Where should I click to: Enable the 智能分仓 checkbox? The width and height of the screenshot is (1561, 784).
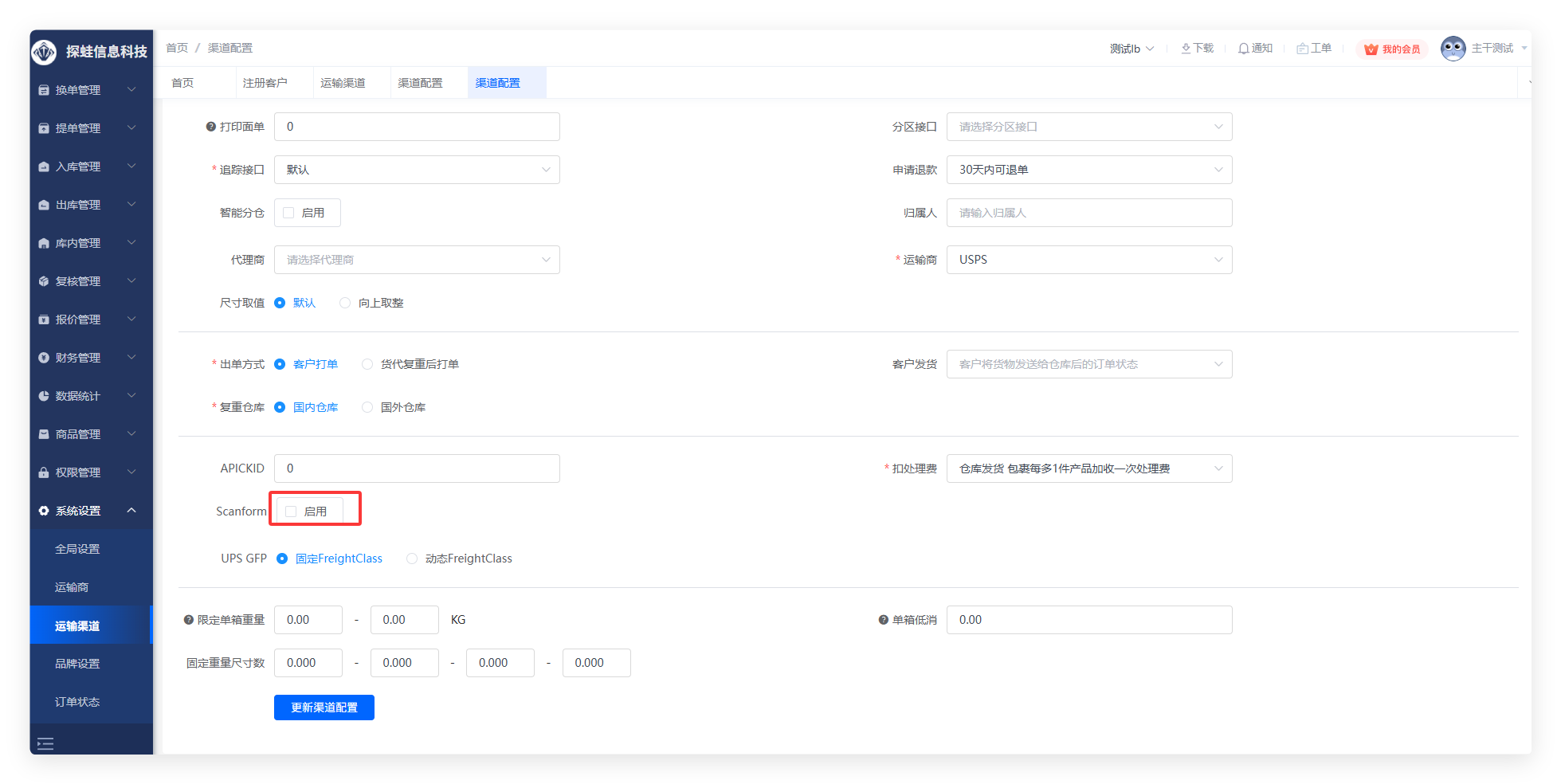(288, 213)
